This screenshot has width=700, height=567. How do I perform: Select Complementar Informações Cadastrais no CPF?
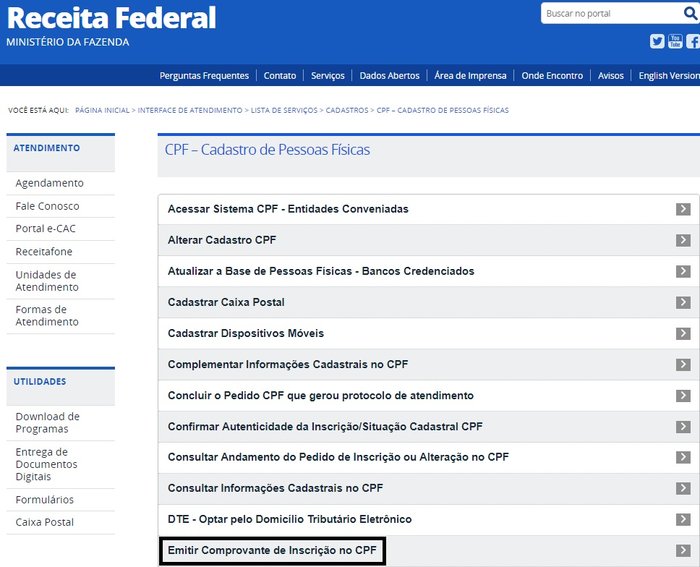(288, 364)
